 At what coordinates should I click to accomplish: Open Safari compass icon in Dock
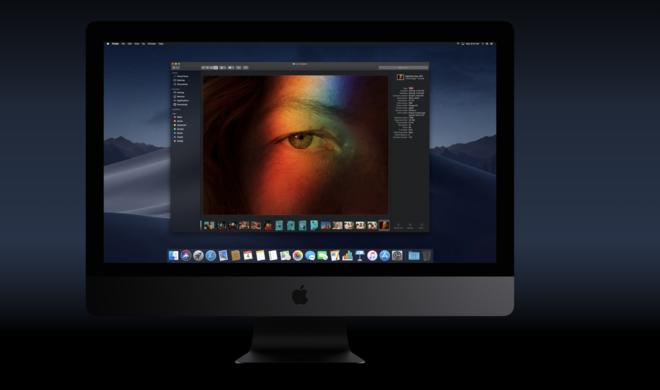[210, 255]
